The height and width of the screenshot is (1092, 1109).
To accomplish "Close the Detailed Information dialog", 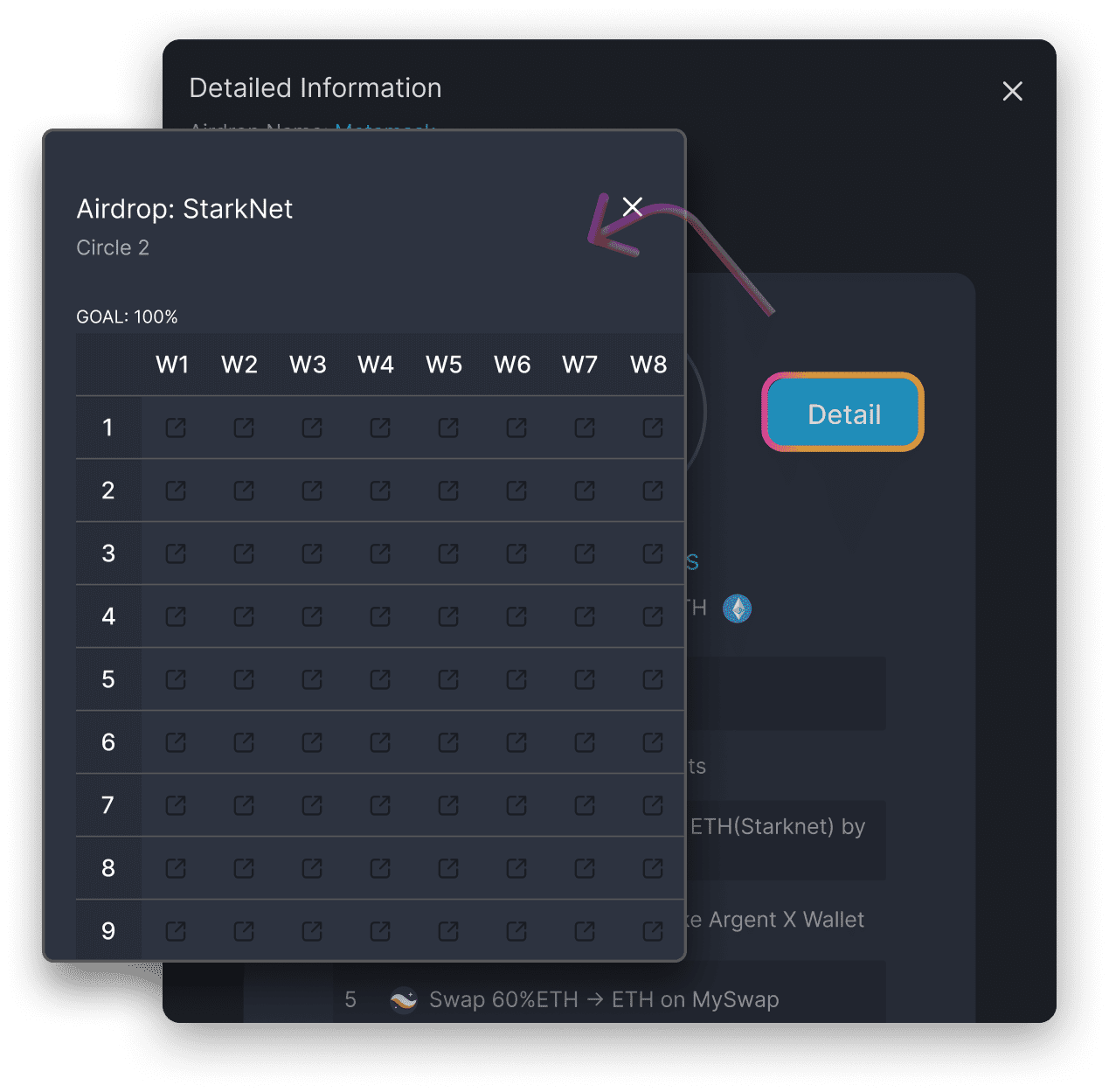I will point(1012,91).
